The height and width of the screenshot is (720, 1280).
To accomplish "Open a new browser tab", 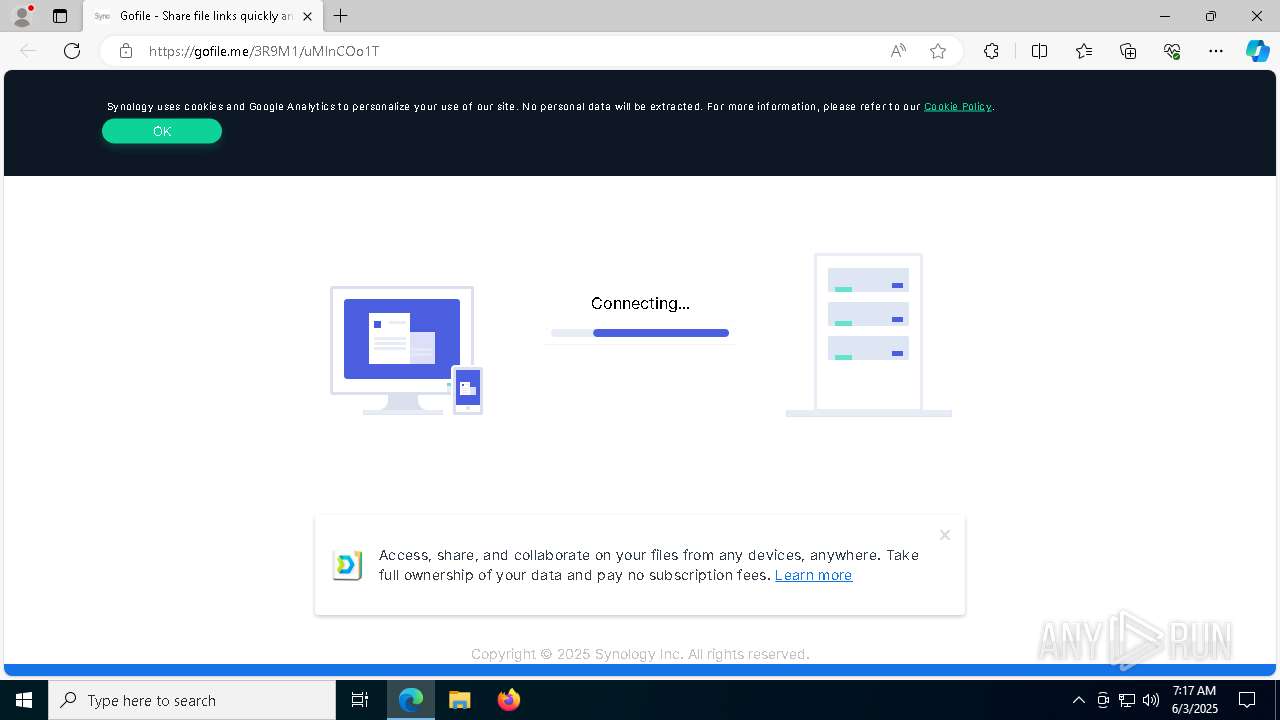I will (x=341, y=16).
